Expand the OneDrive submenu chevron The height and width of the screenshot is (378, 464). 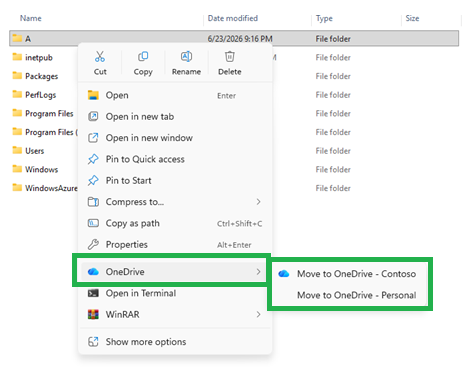258,272
